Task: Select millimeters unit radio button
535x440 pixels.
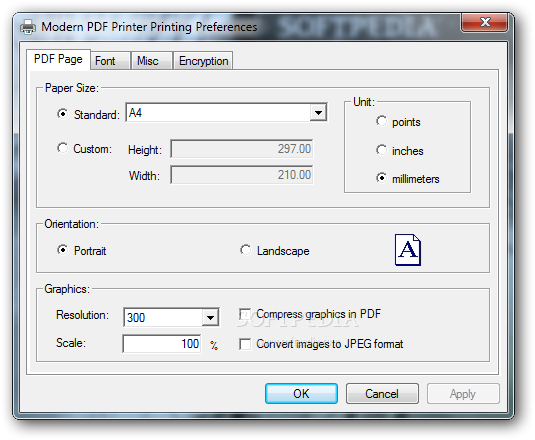Action: coord(381,178)
